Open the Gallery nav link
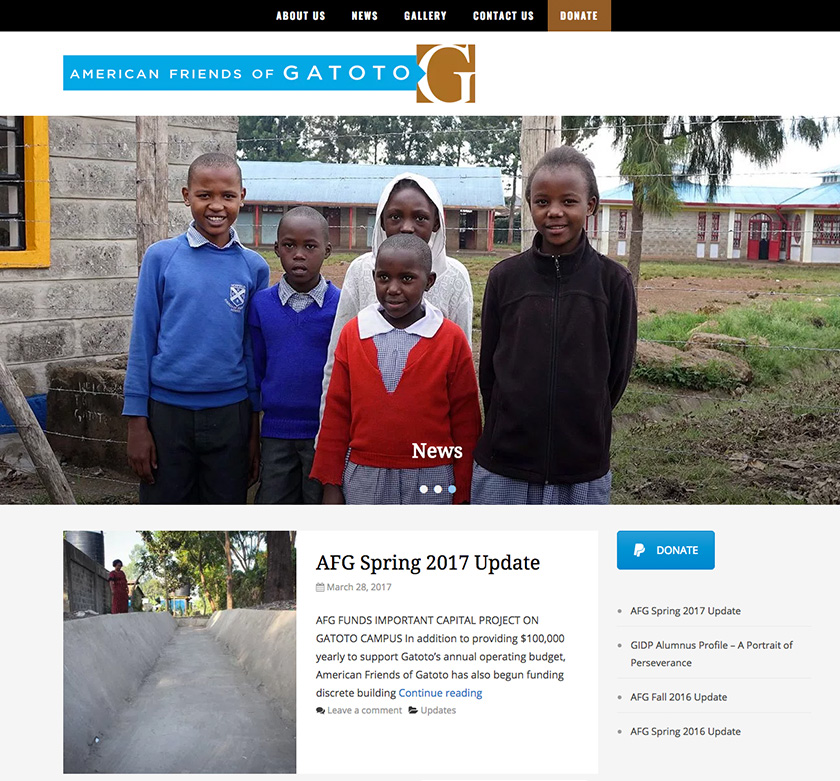This screenshot has width=840, height=781. [x=425, y=16]
